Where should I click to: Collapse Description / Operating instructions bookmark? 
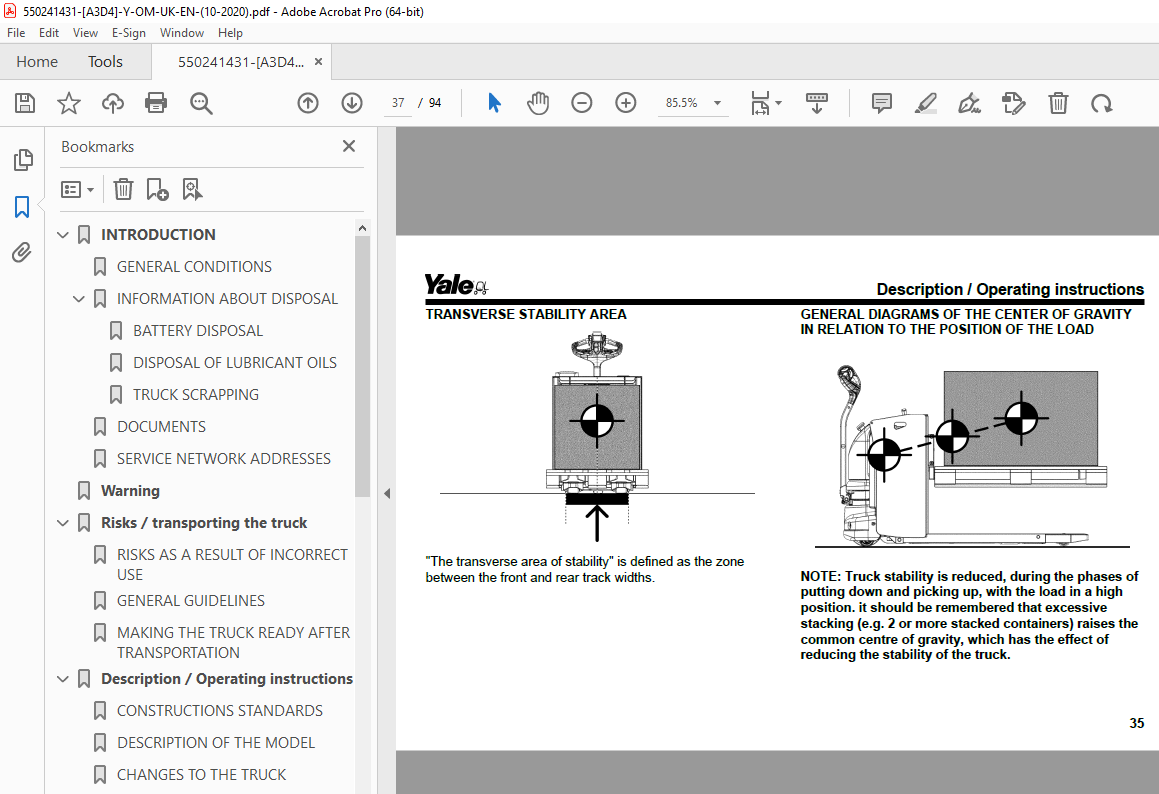(64, 679)
